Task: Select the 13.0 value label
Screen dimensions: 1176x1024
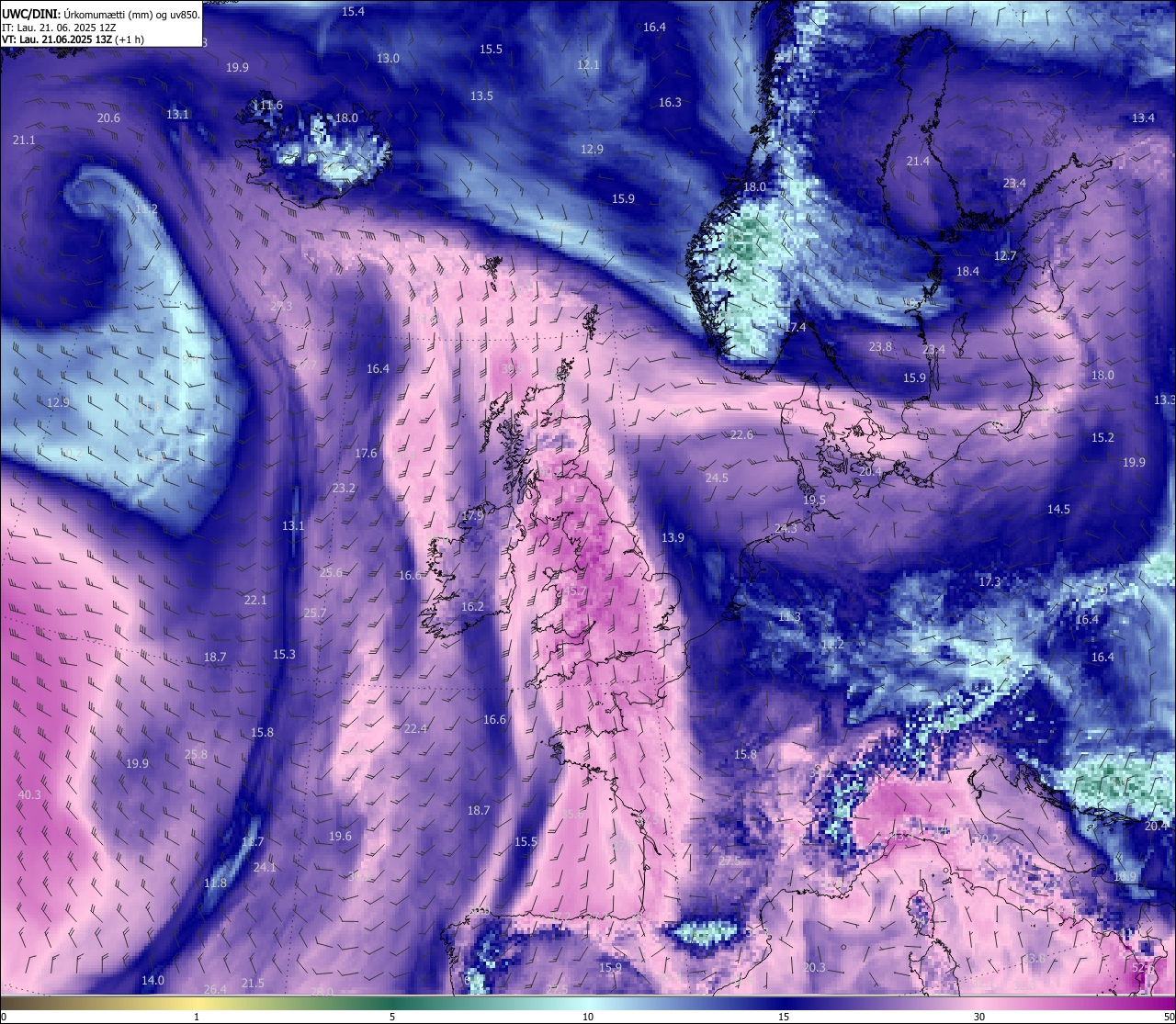Action: pyautogui.click(x=388, y=58)
